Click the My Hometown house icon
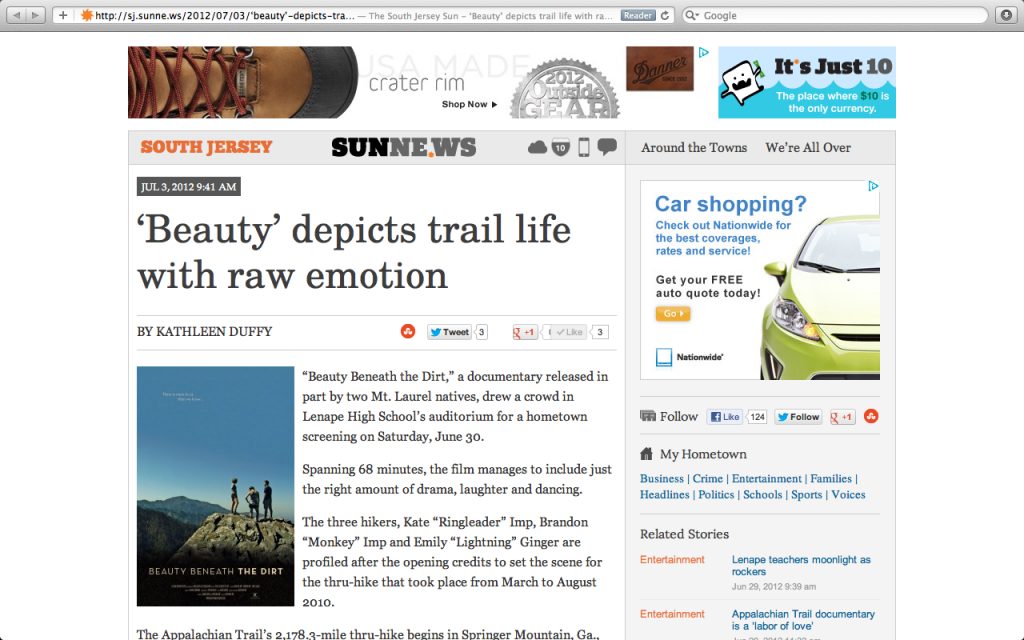Image resolution: width=1024 pixels, height=640 pixels. 647,454
